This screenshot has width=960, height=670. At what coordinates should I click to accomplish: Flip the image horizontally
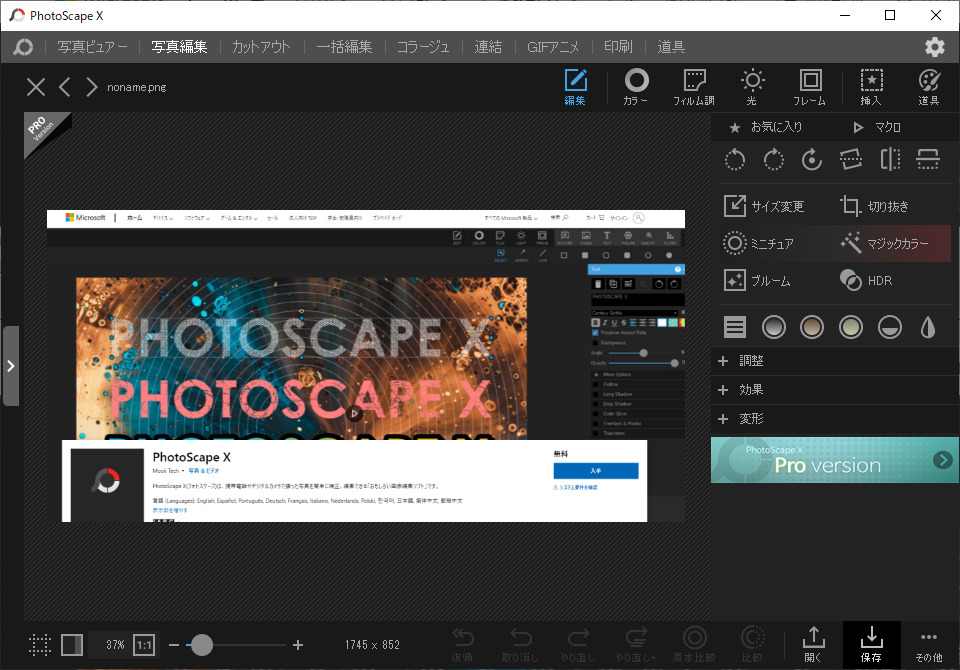(890, 160)
